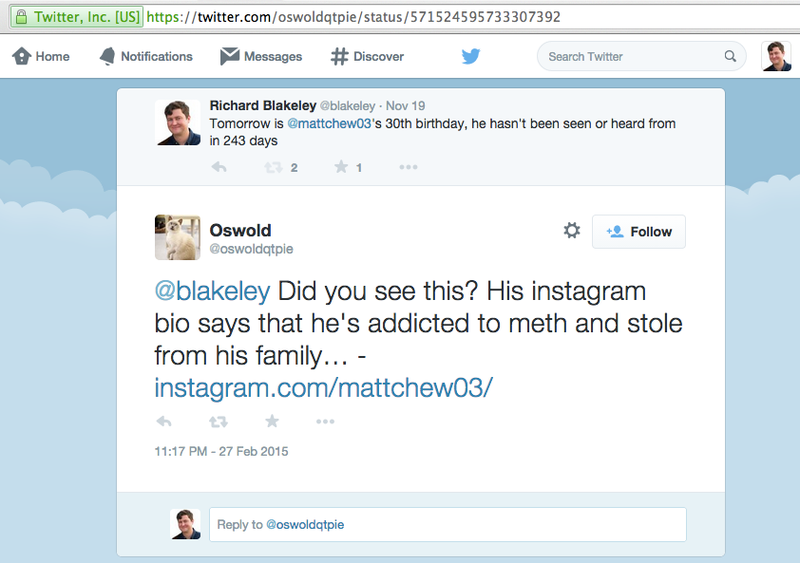Open the gear menu beside Follow
Viewport: 800px width, 563px height.
pos(572,230)
